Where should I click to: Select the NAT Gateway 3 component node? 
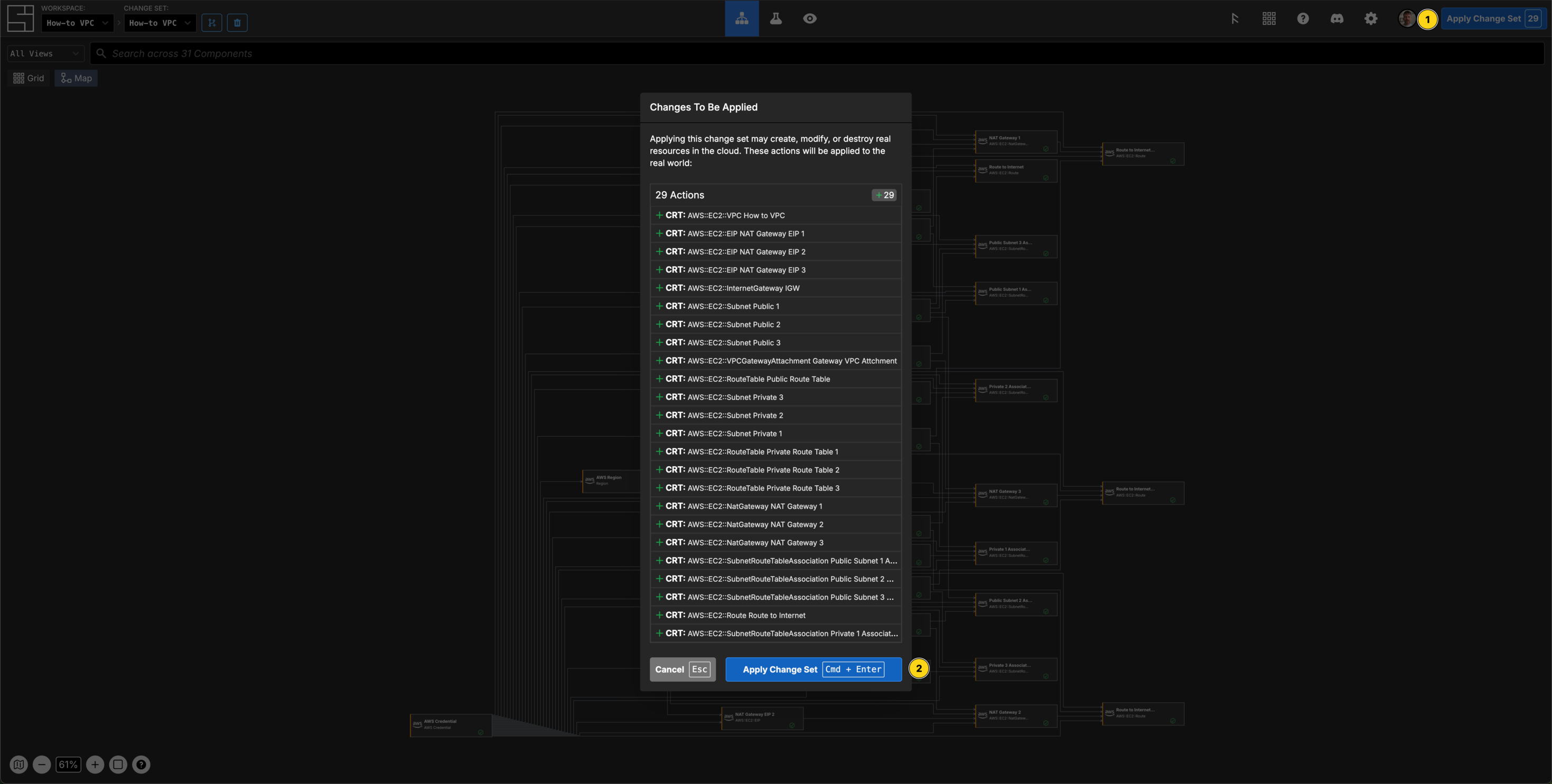coord(1016,495)
